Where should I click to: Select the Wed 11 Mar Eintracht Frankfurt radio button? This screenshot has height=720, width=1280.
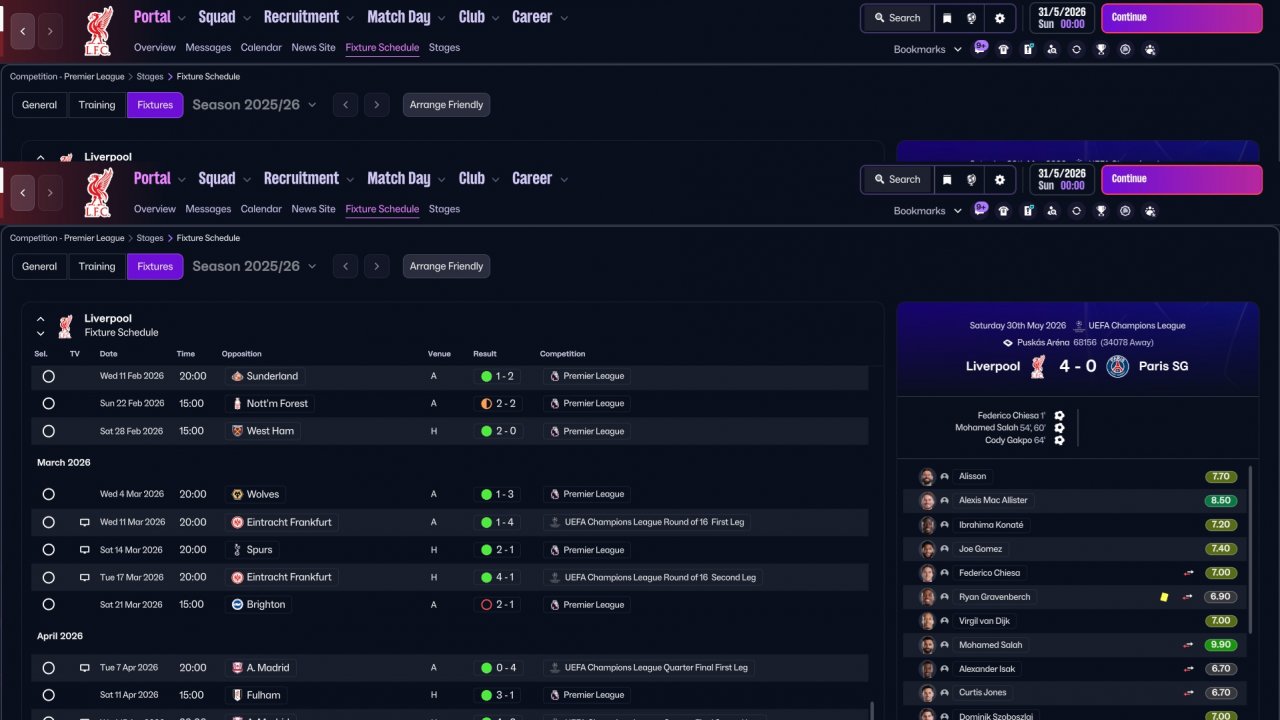(48, 522)
